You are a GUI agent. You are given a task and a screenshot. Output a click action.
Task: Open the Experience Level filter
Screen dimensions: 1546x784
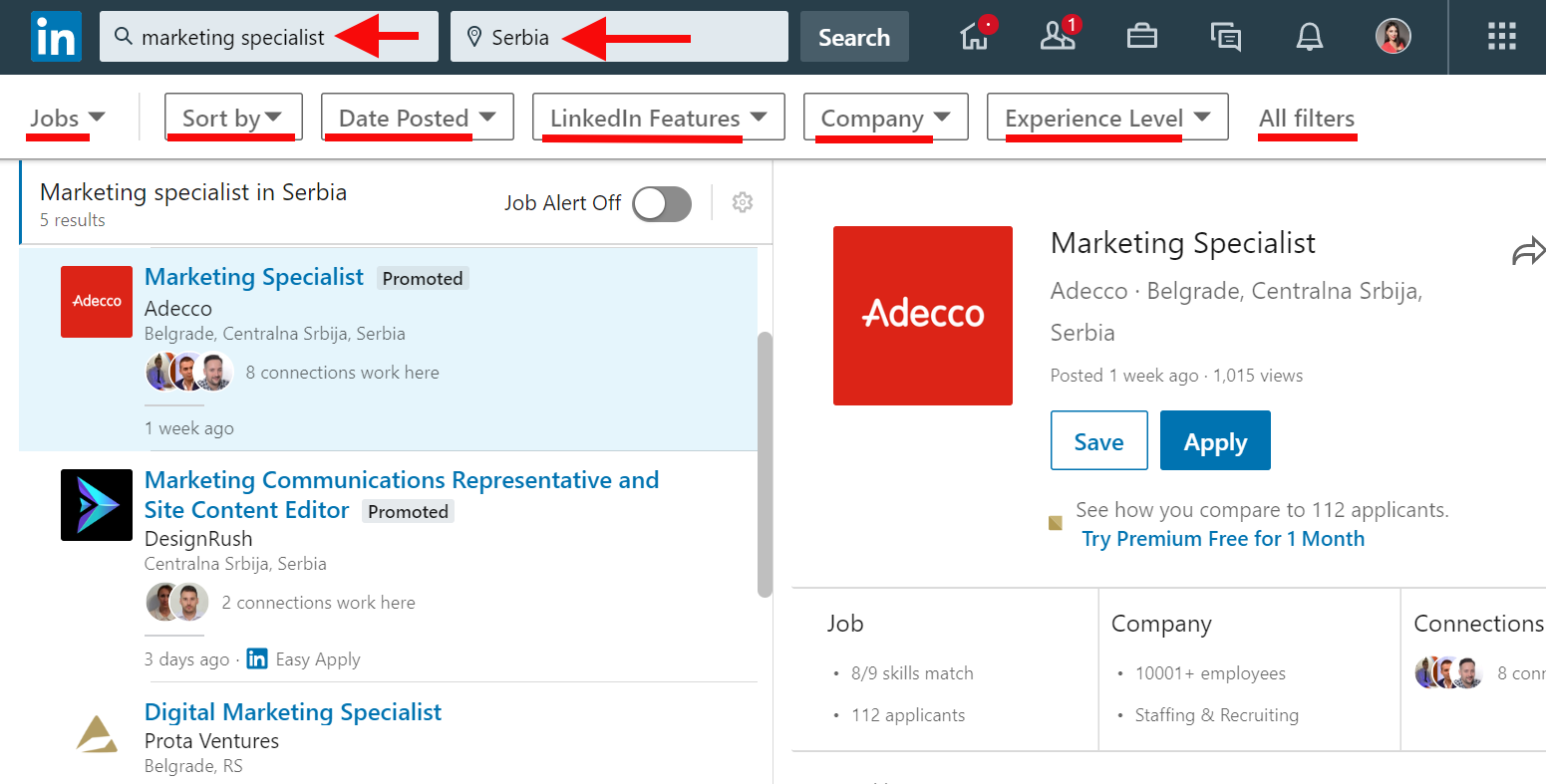1107,118
